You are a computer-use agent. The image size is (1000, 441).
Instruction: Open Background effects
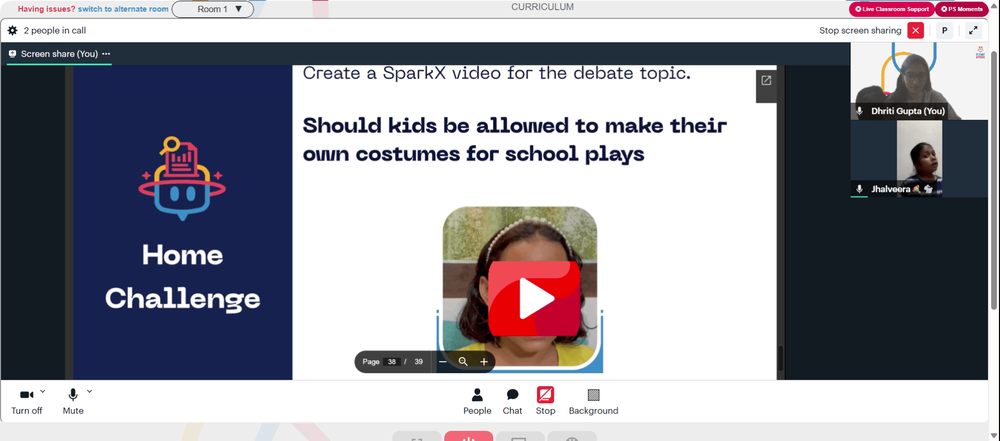pyautogui.click(x=593, y=401)
